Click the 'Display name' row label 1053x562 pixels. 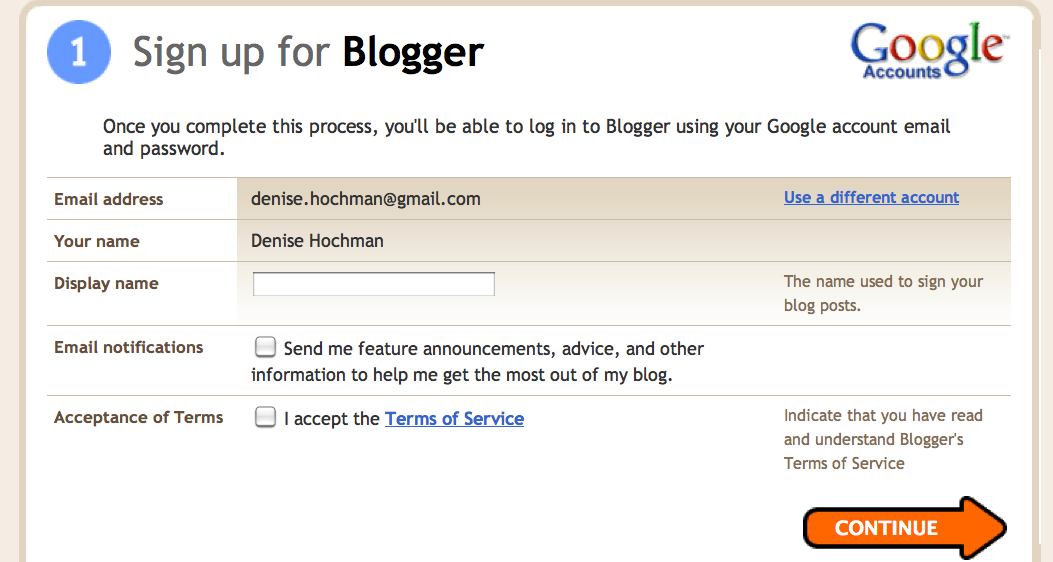[106, 283]
